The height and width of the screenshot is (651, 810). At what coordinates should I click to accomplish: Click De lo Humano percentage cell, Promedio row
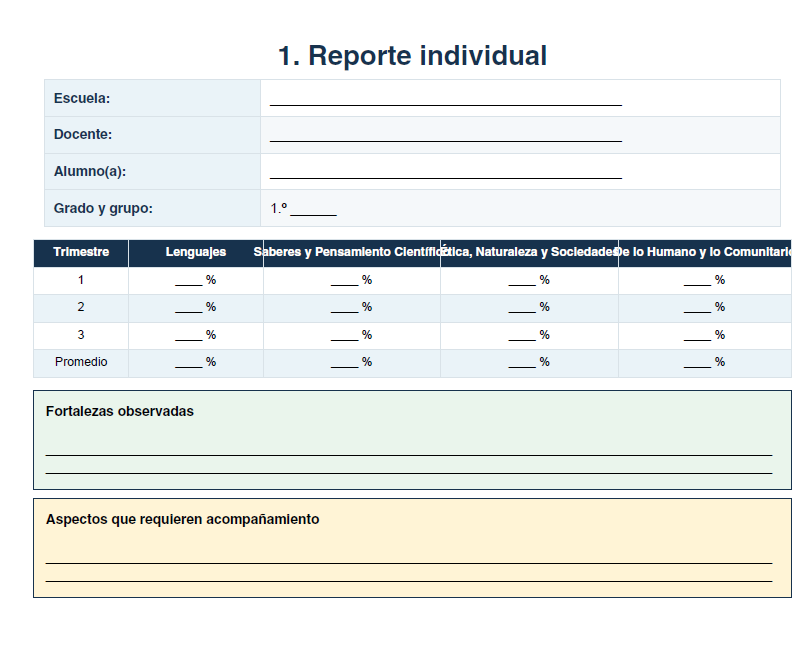click(x=705, y=362)
